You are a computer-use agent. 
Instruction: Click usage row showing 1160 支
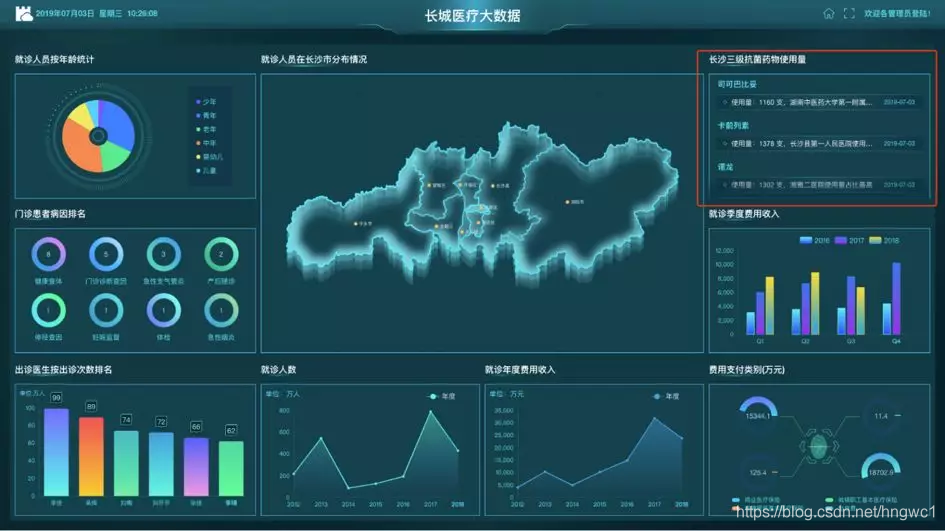pyautogui.click(x=819, y=102)
